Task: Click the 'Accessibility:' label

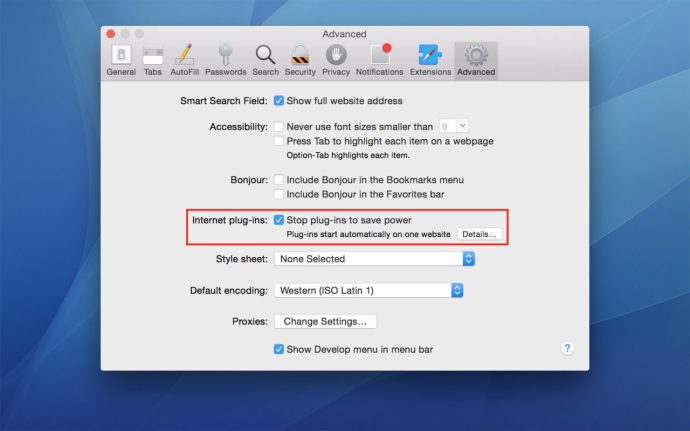Action: coord(239,127)
